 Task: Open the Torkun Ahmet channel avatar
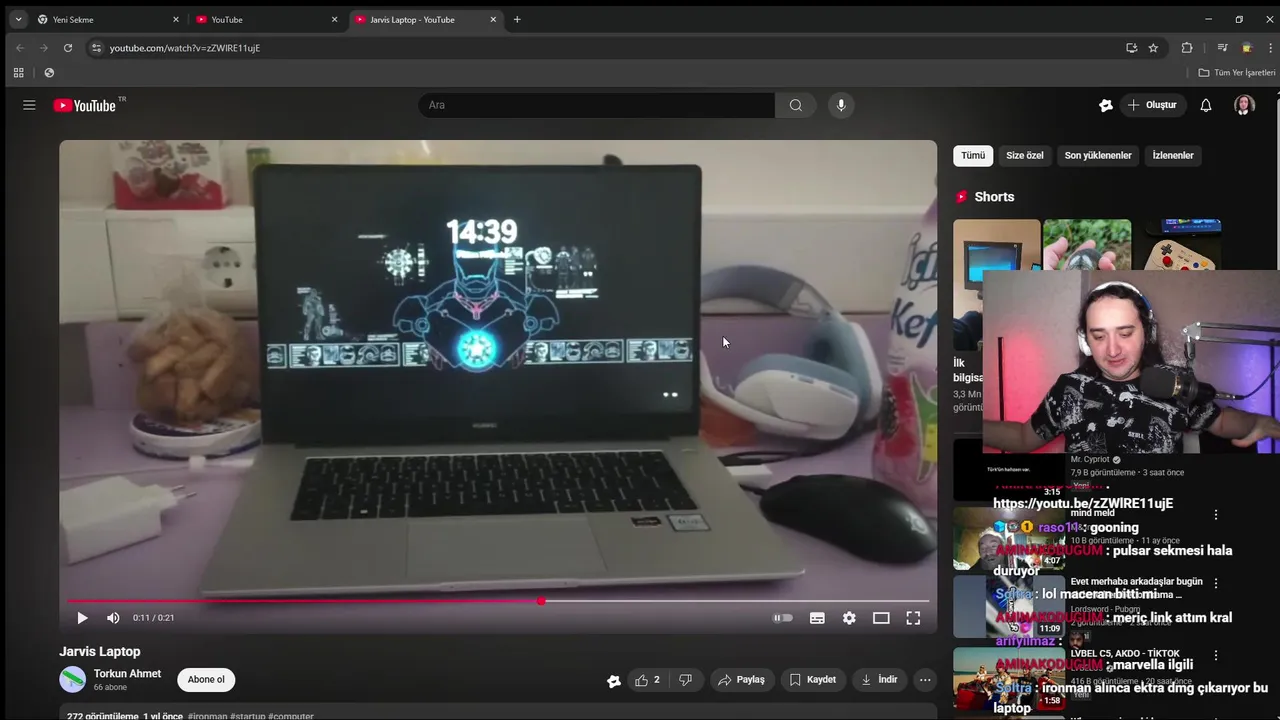[x=73, y=680]
